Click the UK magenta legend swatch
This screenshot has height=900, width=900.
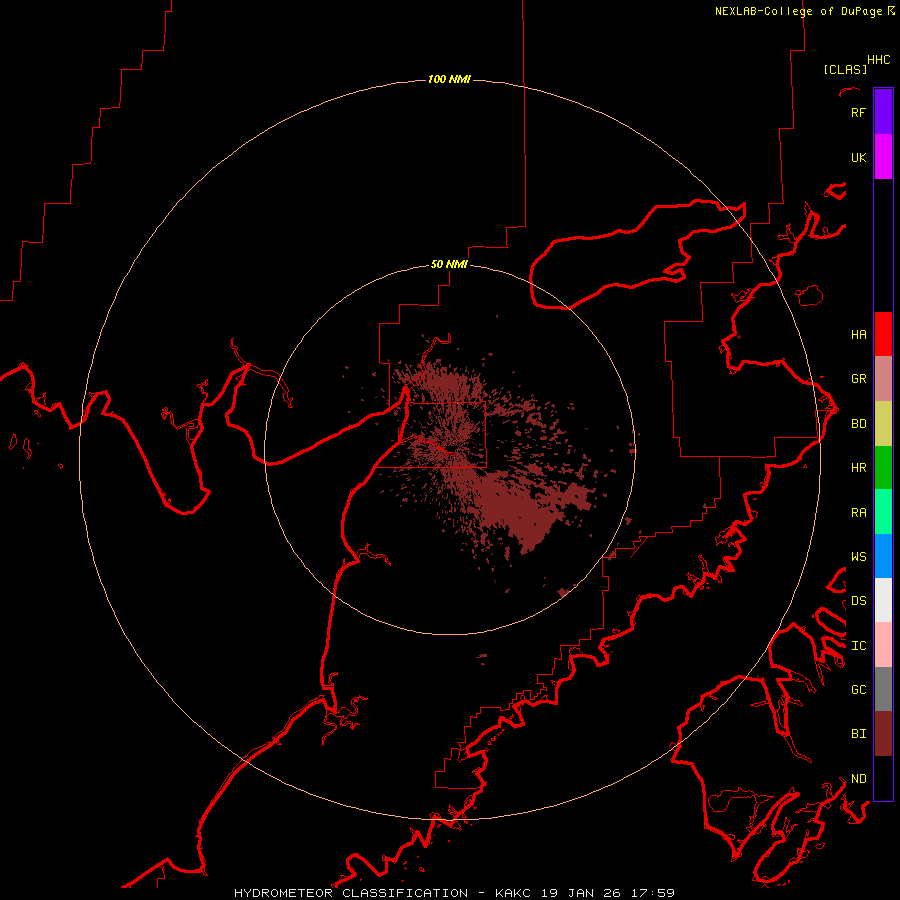coord(883,157)
